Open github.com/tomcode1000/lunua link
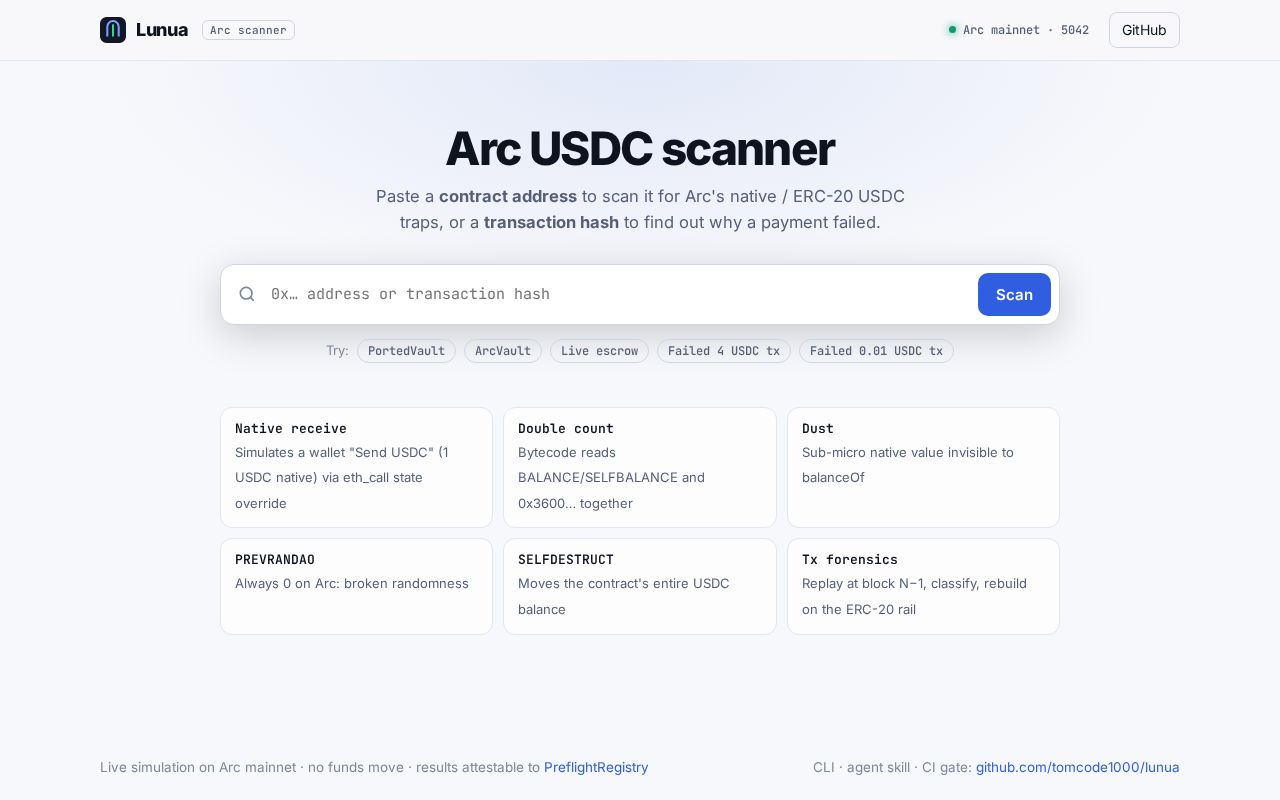The width and height of the screenshot is (1280, 800). [1078, 767]
